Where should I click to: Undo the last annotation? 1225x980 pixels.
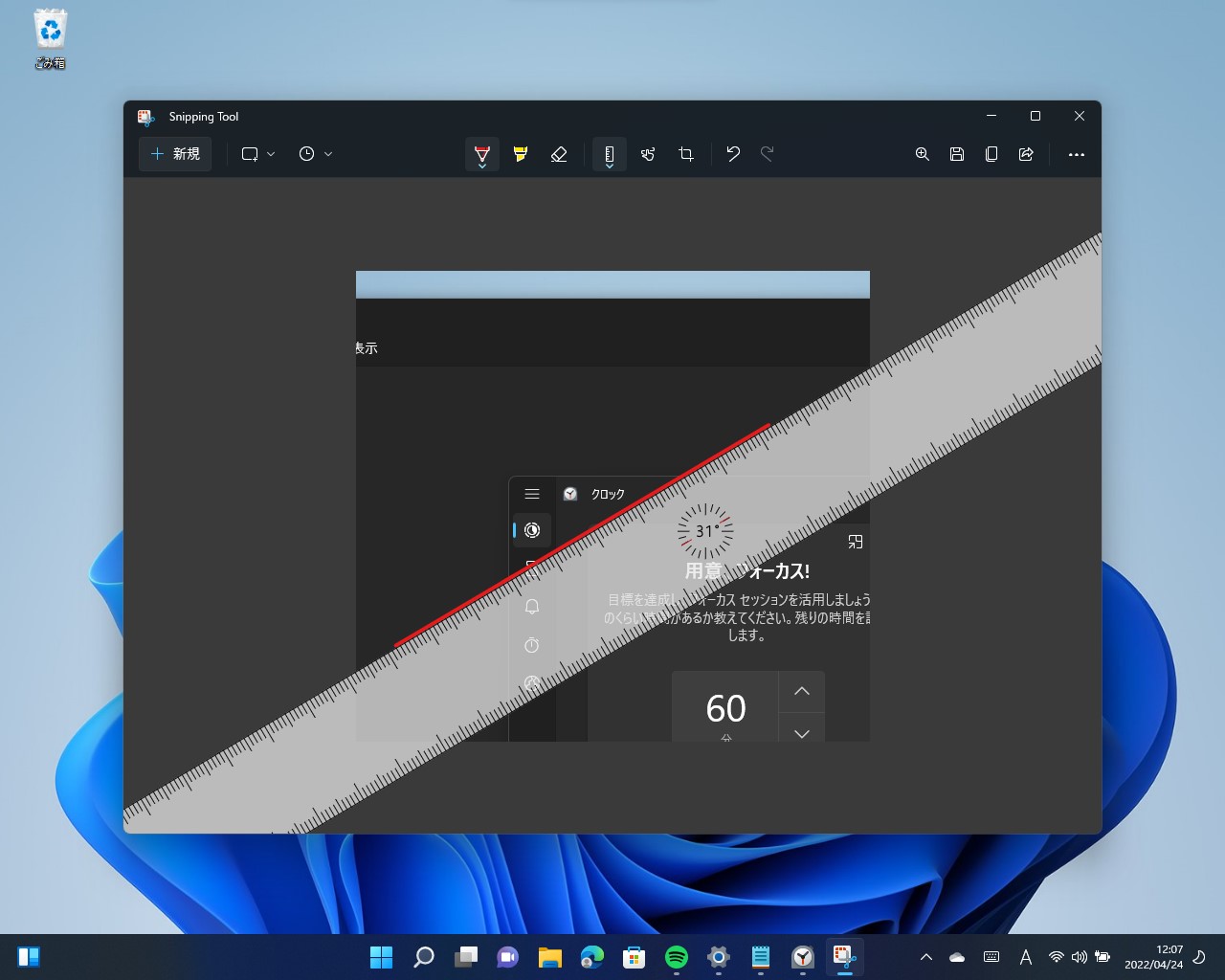[733, 154]
